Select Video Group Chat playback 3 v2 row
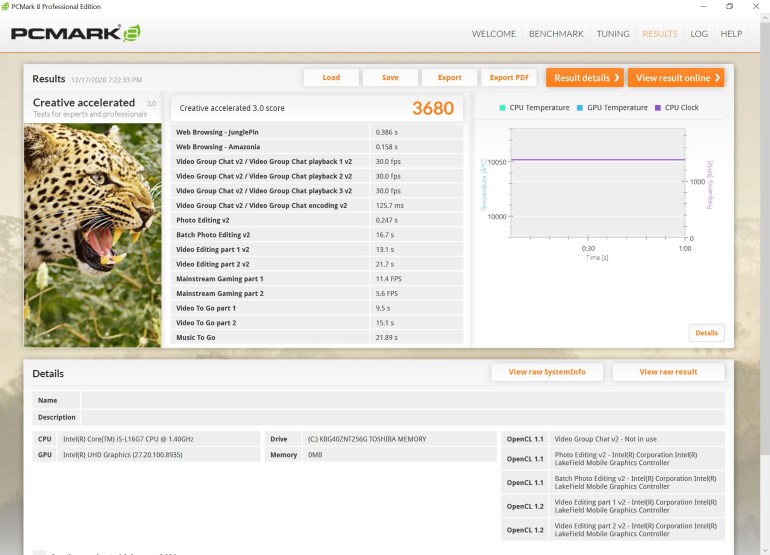Viewport: 770px width, 555px height. click(317, 191)
